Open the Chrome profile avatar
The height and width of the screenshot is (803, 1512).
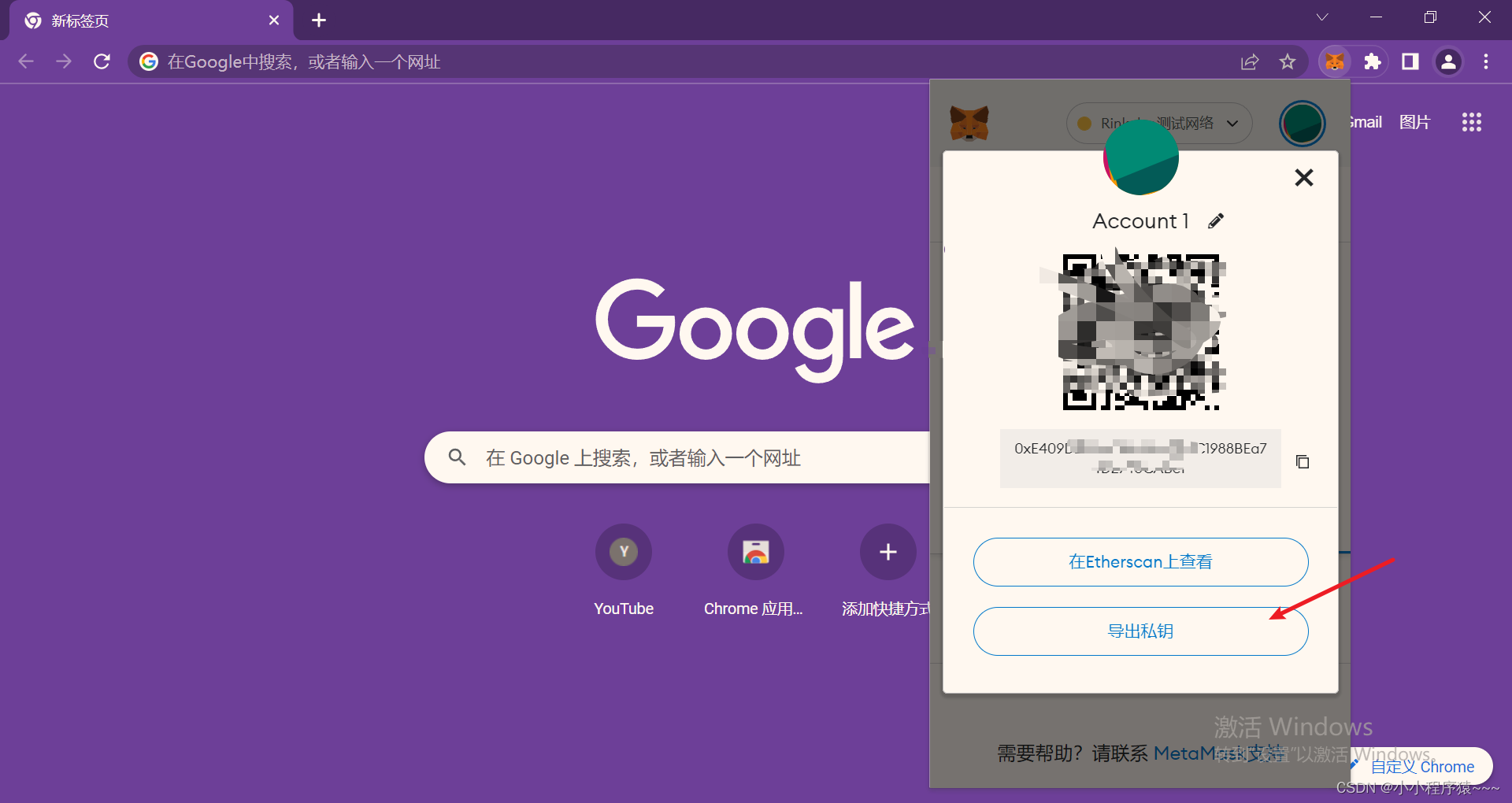click(1448, 61)
